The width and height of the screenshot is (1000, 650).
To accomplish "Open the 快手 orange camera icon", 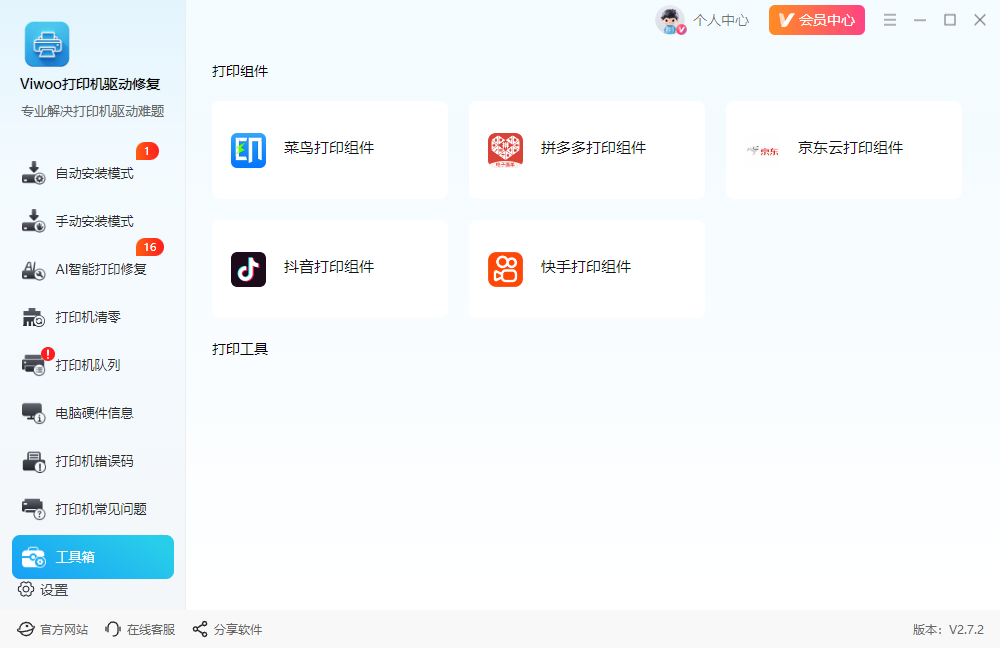I will tap(505, 269).
